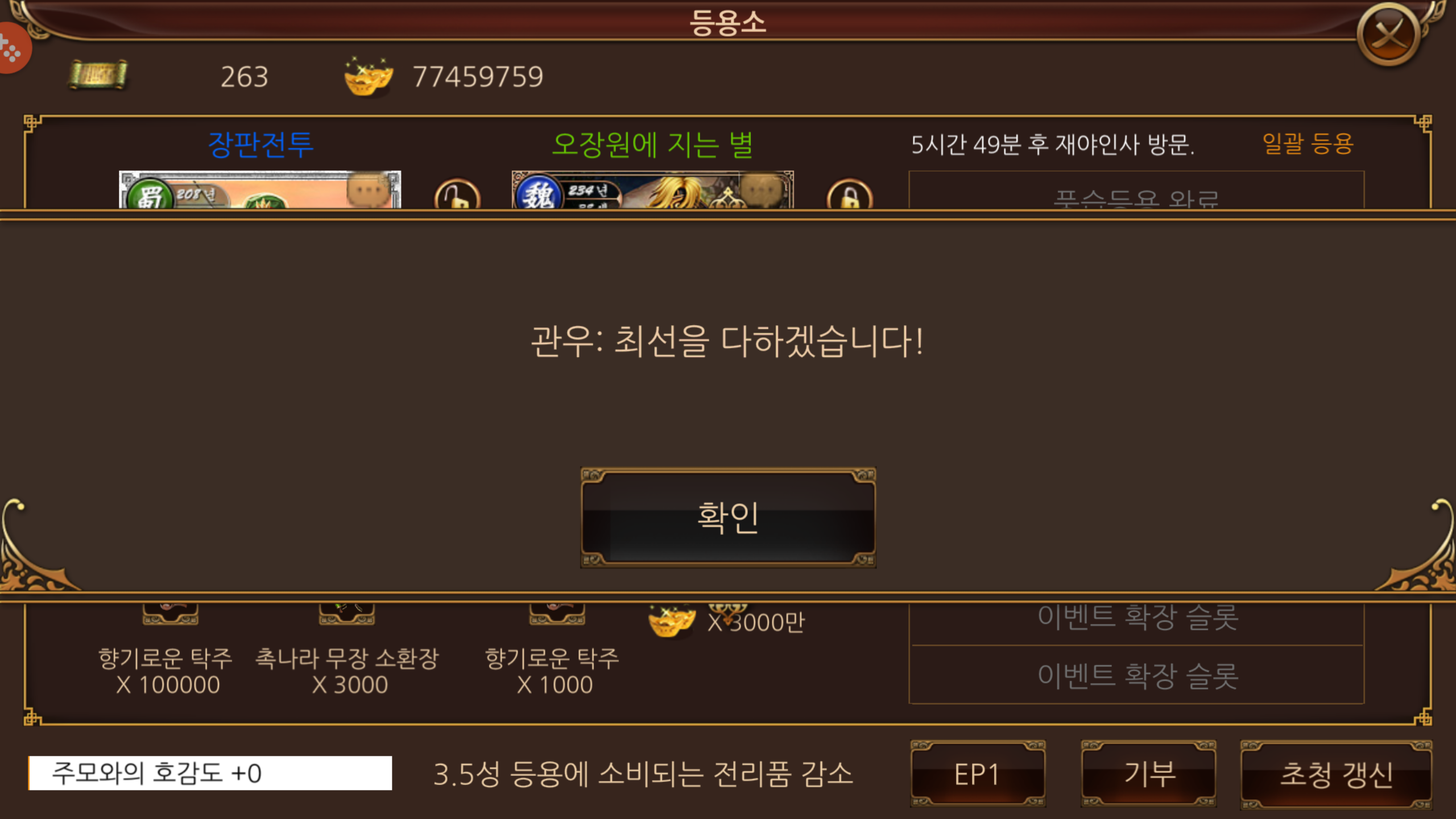Close the 등용소 window with the X icon
Image resolution: width=1456 pixels, height=819 pixels.
1388,35
